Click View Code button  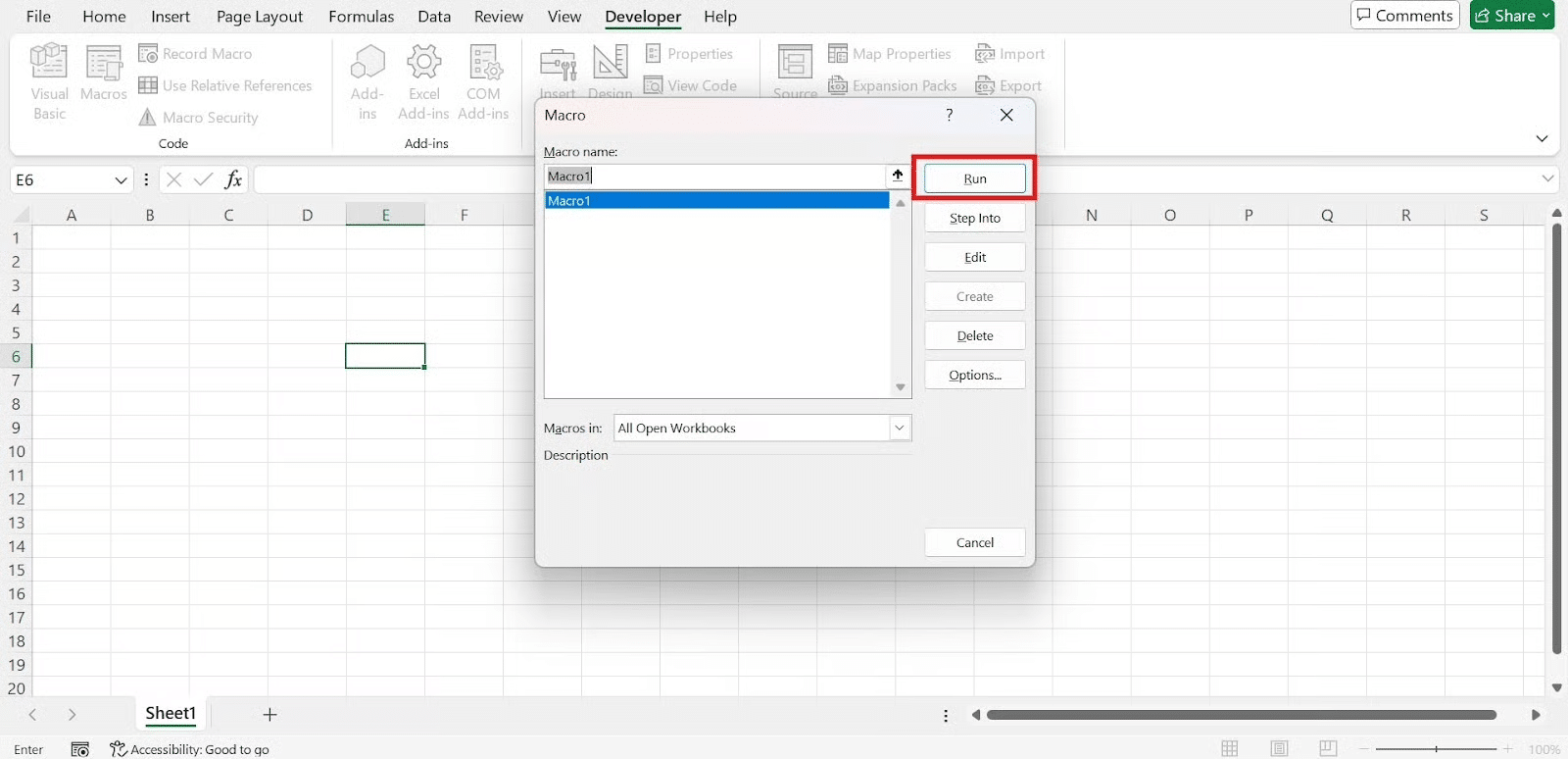click(x=690, y=85)
